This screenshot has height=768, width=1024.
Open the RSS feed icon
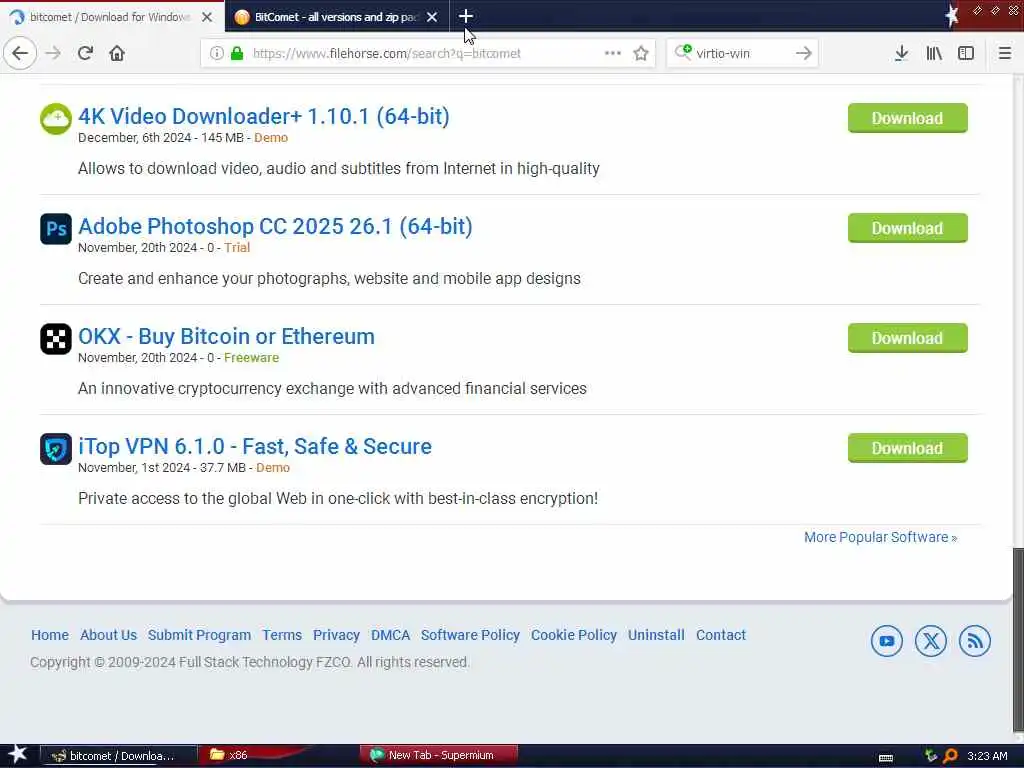(974, 641)
